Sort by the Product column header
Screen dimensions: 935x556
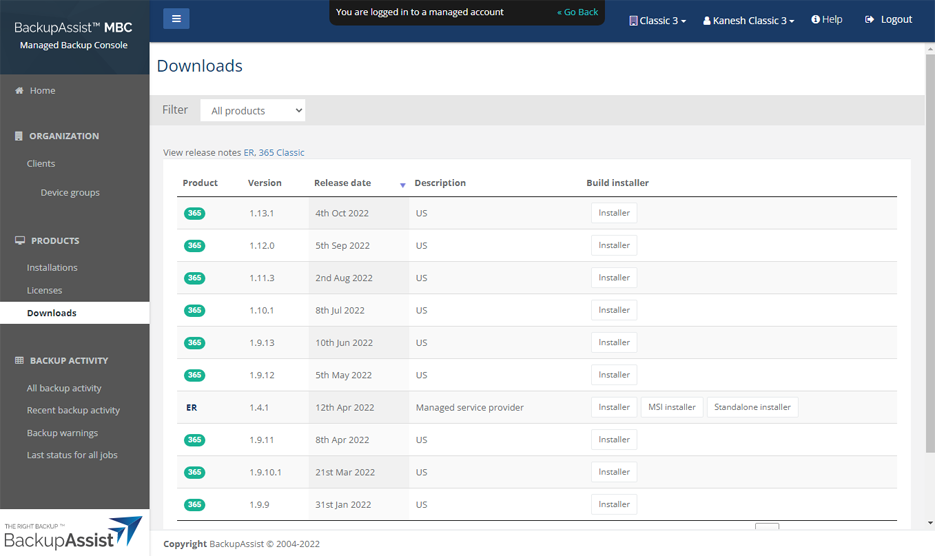[200, 183]
